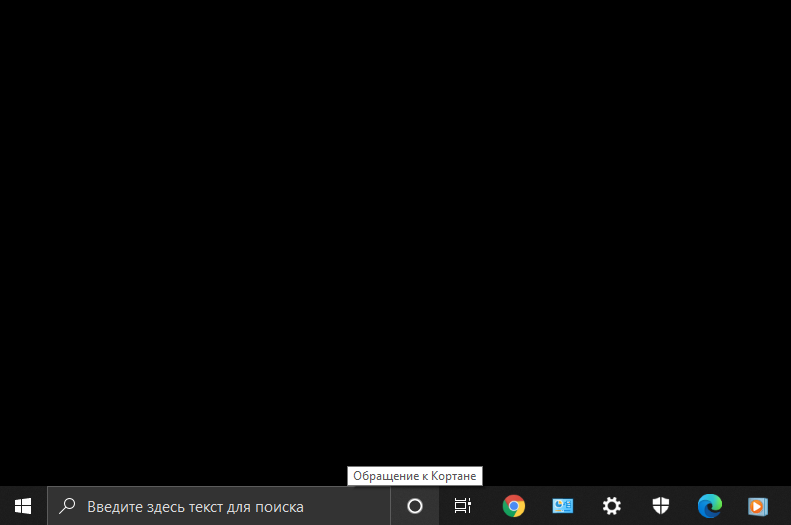Click the magnifying glass search icon
Screen dimensions: 791x525
(x=67, y=506)
